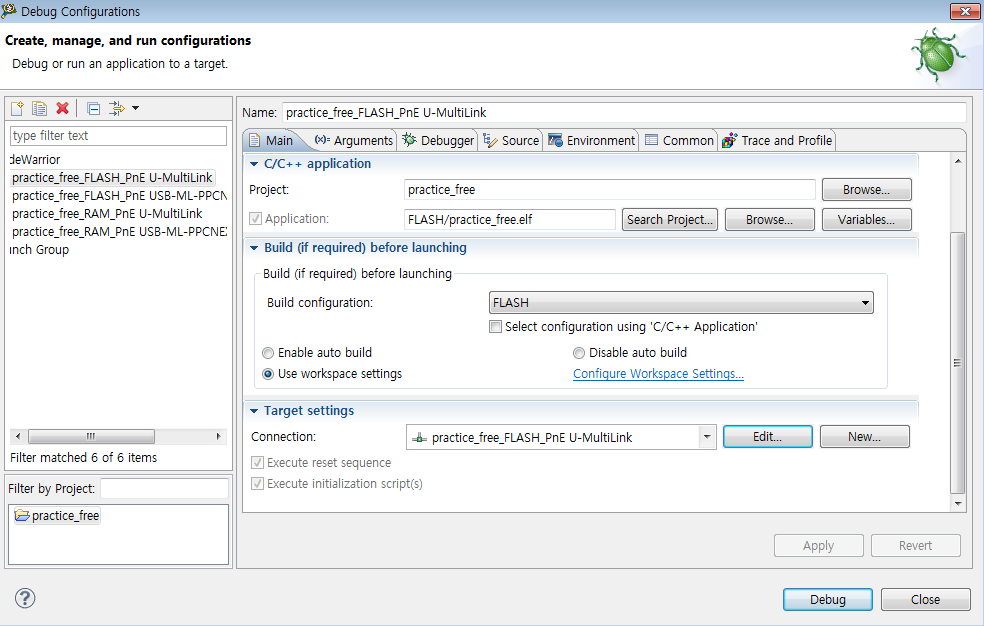Expand the Connection dropdown arrow
This screenshot has width=984, height=626.
(708, 437)
